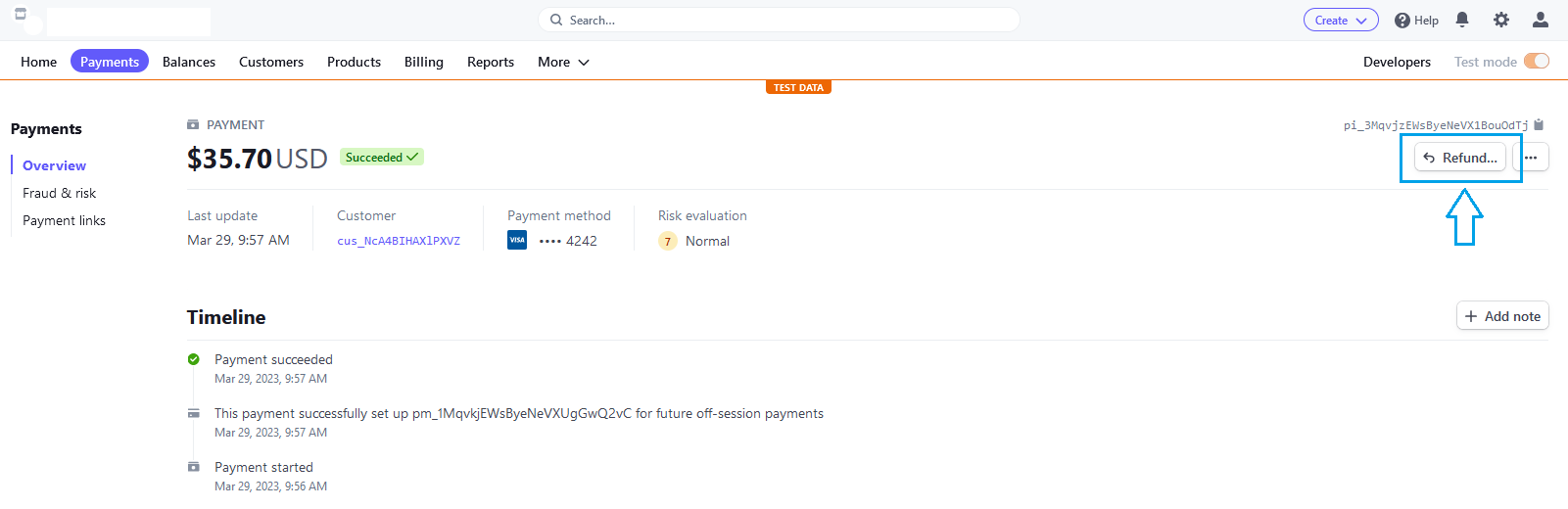Click the pm_1MqvkjEWsByeNeVXUgGwQ2vC setup message
Image resolution: width=1568 pixels, height=509 pixels.
pos(519,413)
